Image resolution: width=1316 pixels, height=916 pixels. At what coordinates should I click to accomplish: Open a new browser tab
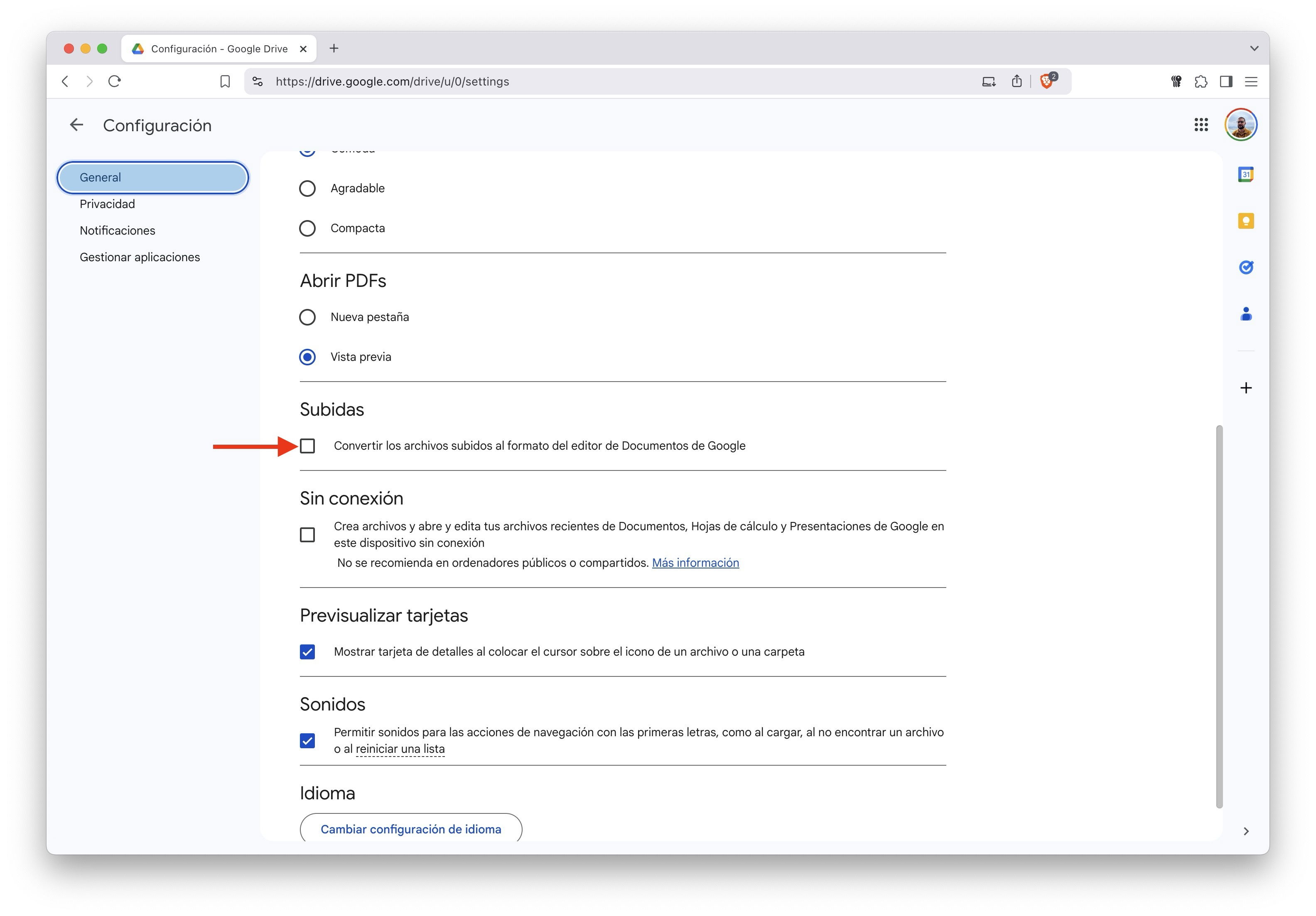334,49
